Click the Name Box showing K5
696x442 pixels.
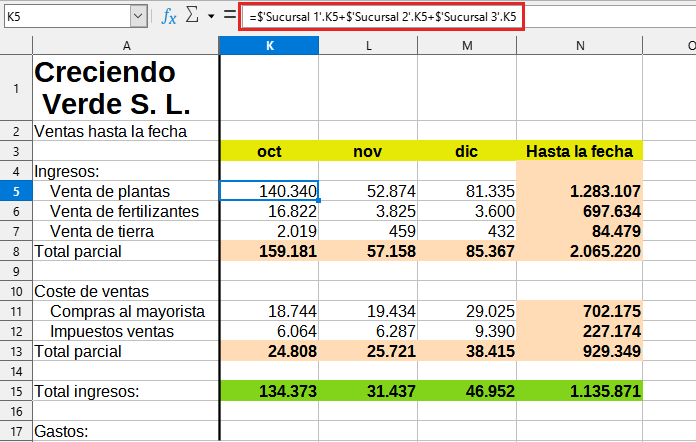click(67, 16)
